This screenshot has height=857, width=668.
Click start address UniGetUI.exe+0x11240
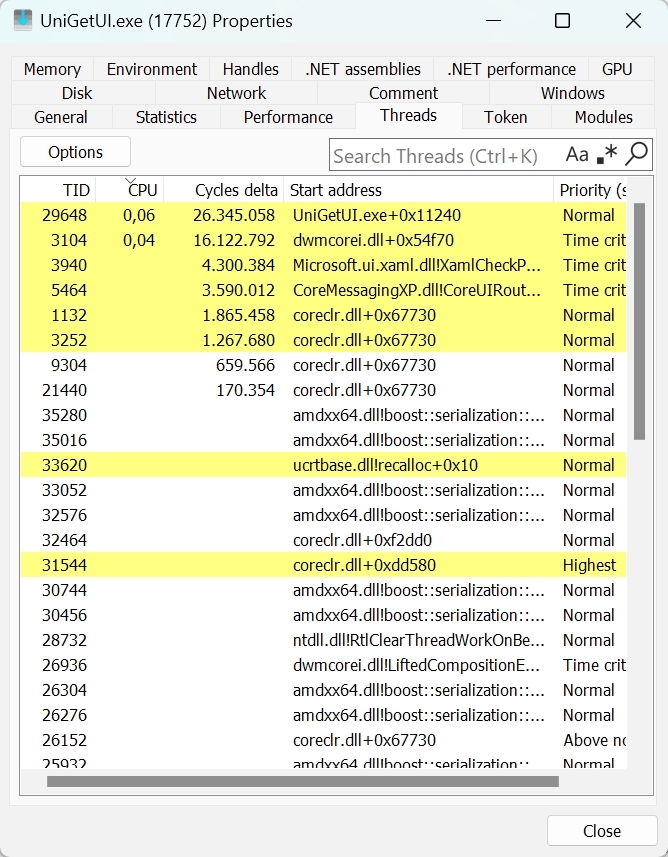(x=377, y=215)
